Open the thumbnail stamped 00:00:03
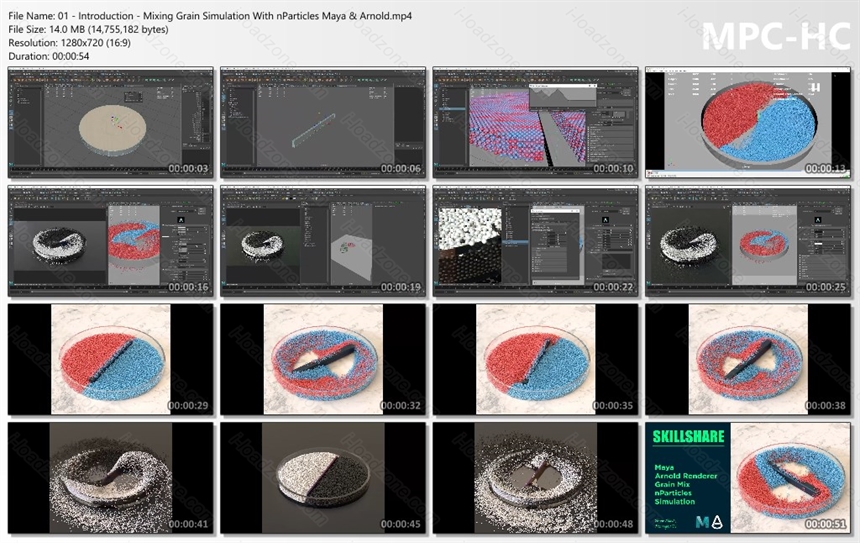The image size is (860, 543). click(111, 123)
